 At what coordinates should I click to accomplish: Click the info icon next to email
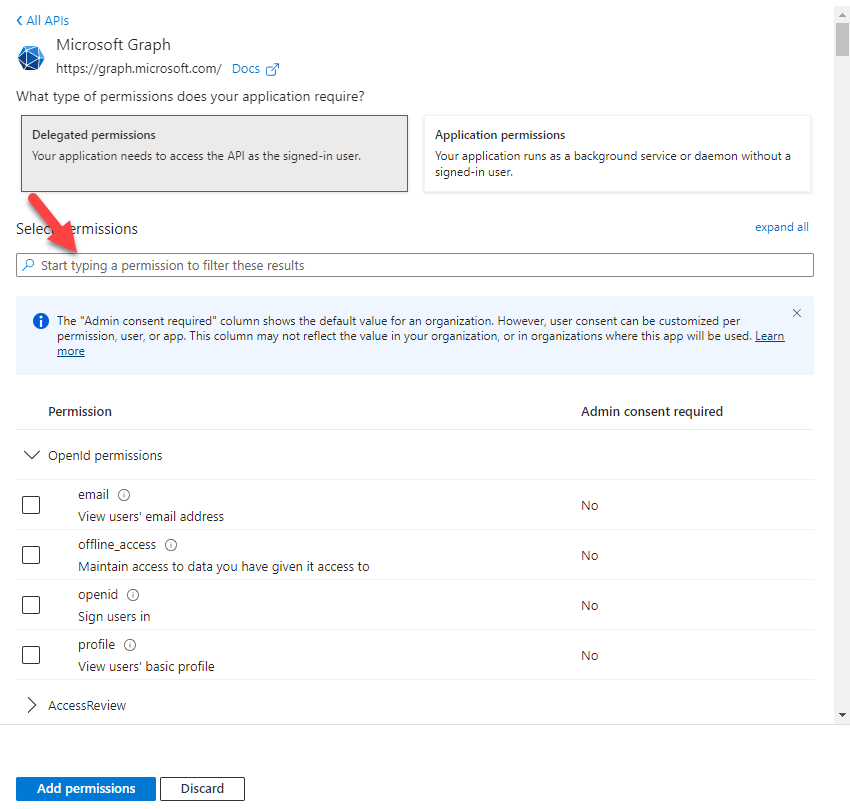click(x=124, y=495)
